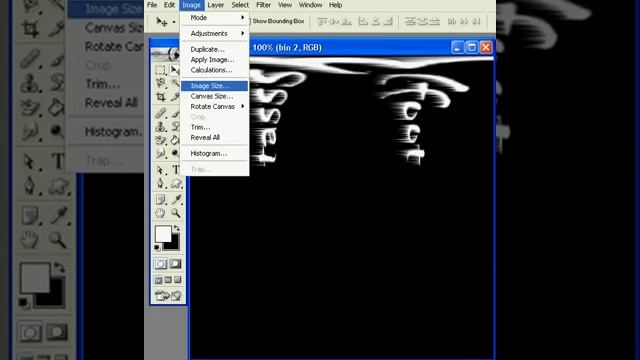Open the Layer menu
Viewport: 640px width, 360px height.
[216, 5]
